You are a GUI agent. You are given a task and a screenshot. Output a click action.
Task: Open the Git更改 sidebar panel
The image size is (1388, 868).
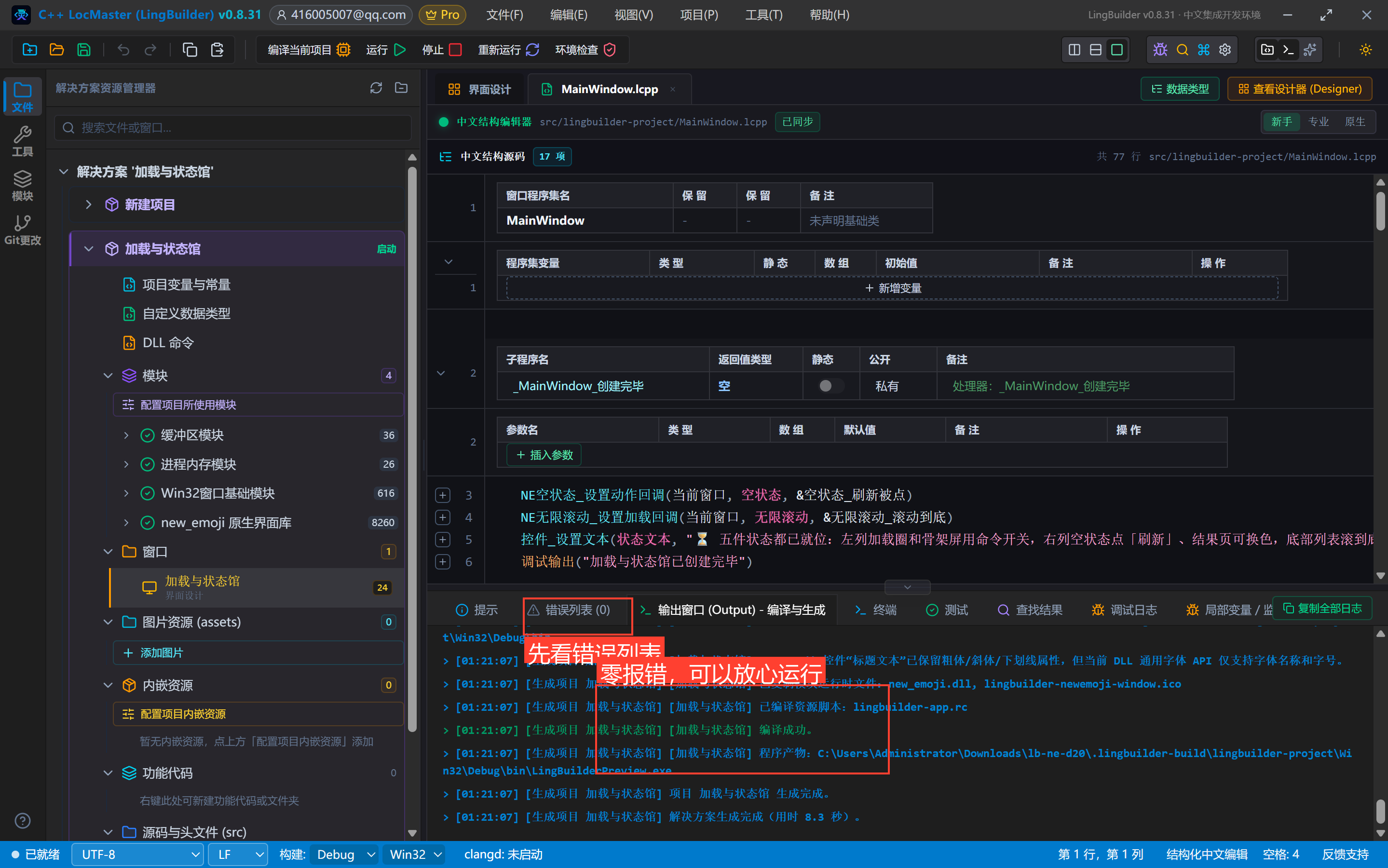pyautogui.click(x=22, y=230)
